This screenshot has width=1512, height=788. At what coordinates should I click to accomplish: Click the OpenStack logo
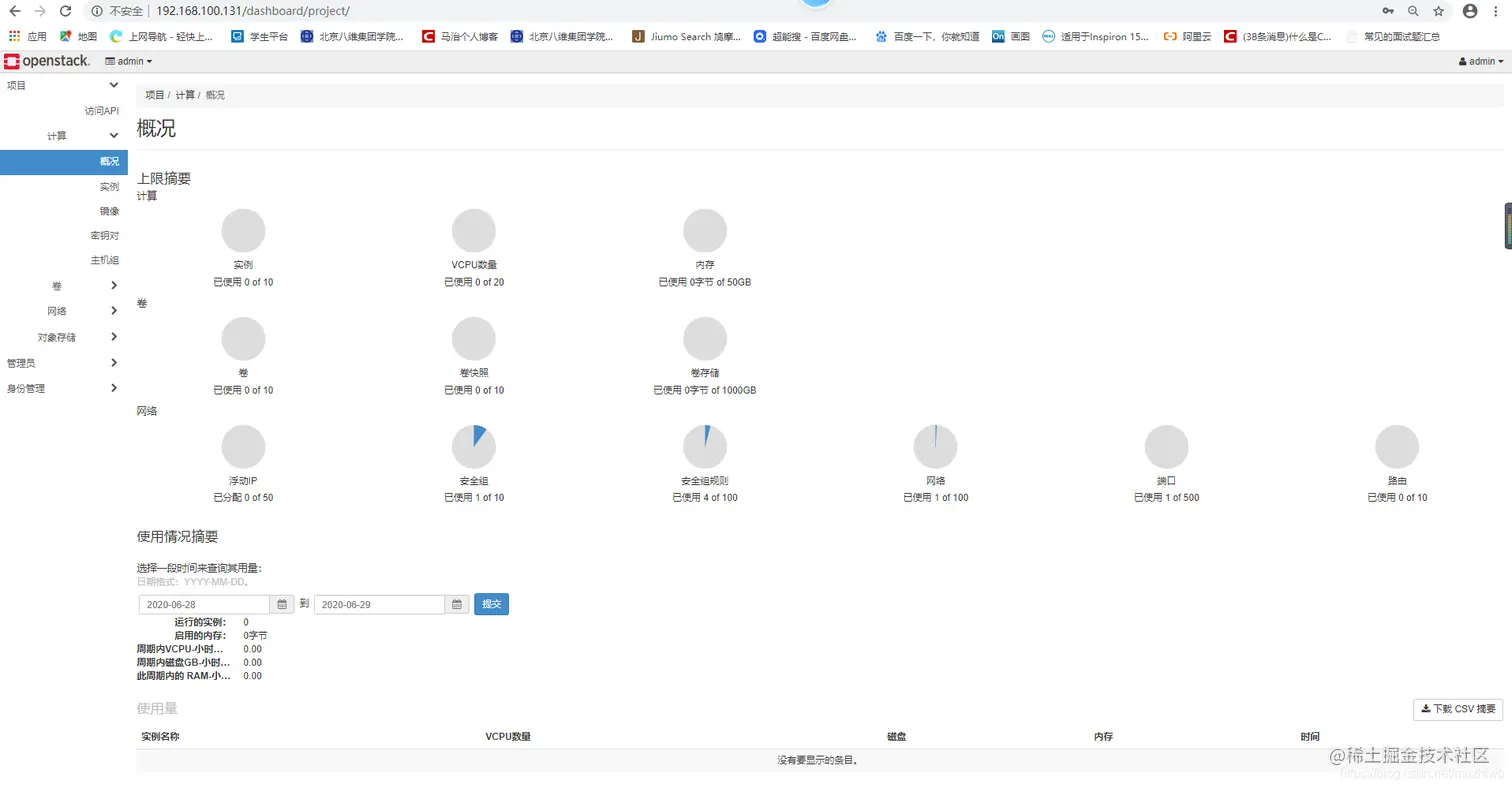coord(47,61)
